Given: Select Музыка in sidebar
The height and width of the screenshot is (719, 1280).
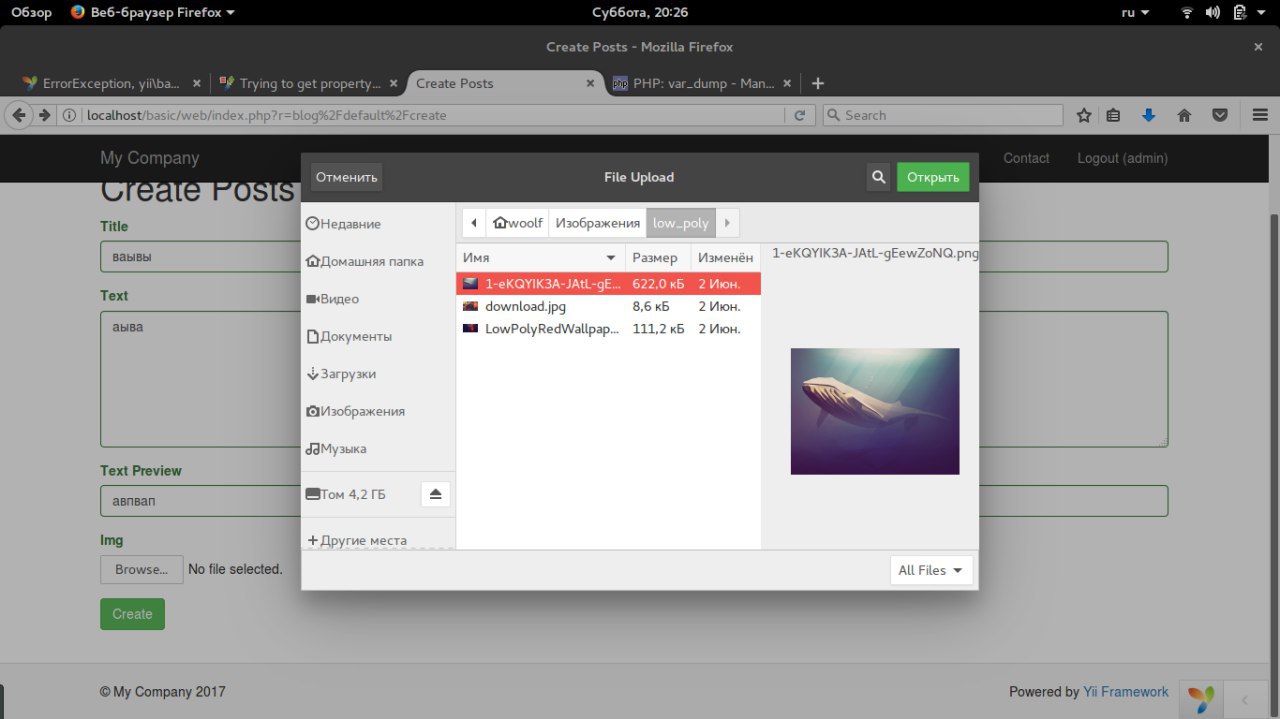Looking at the screenshot, I should coord(378,449).
